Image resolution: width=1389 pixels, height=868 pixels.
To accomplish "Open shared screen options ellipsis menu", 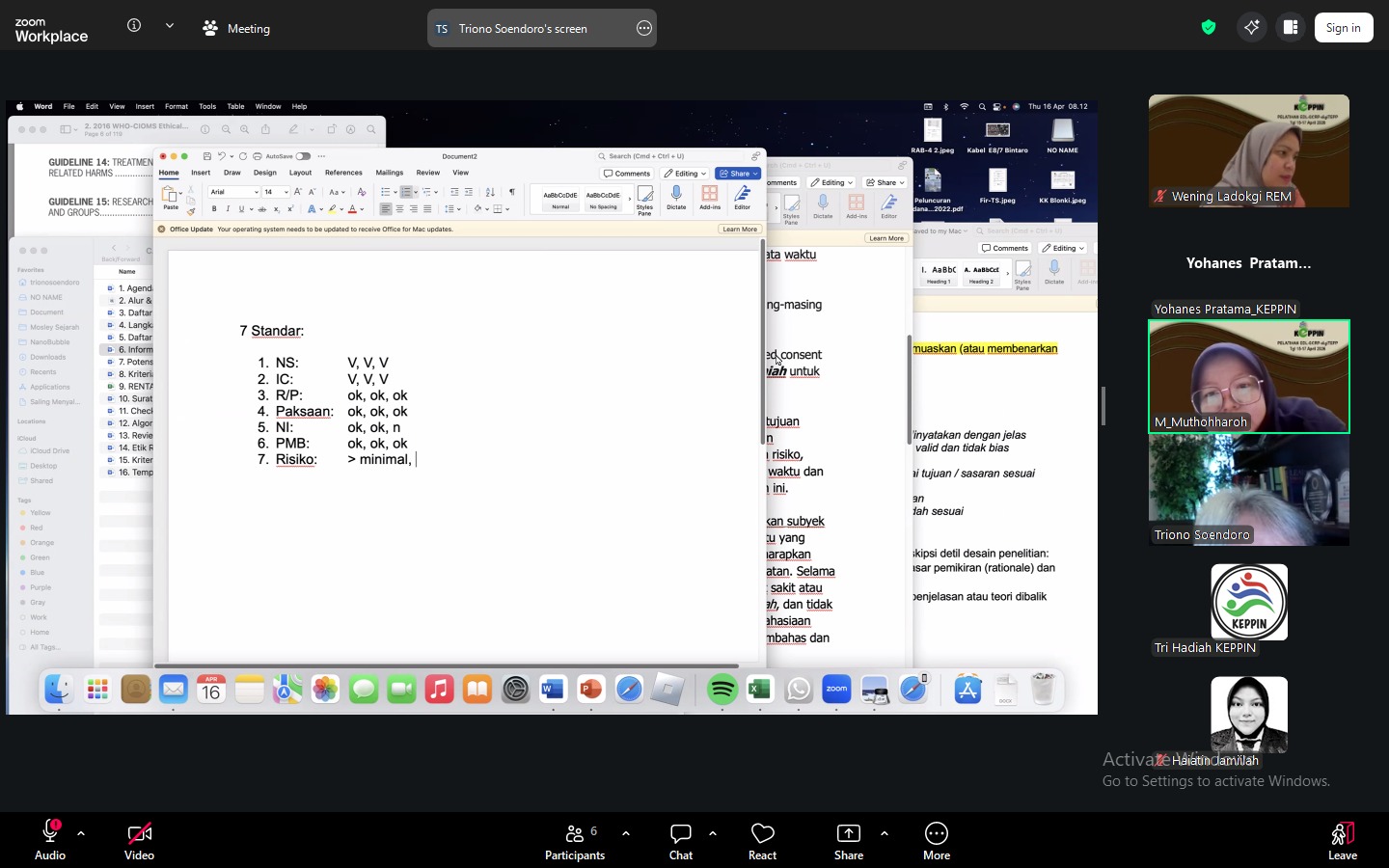I will click(644, 29).
